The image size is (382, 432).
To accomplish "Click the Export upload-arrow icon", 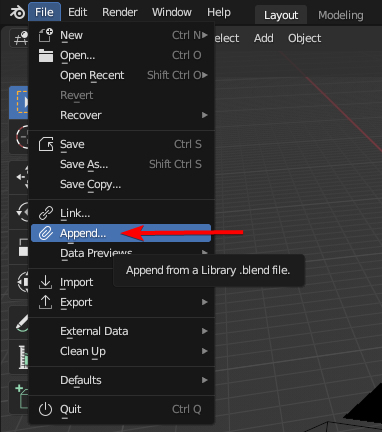I will pyautogui.click(x=46, y=302).
